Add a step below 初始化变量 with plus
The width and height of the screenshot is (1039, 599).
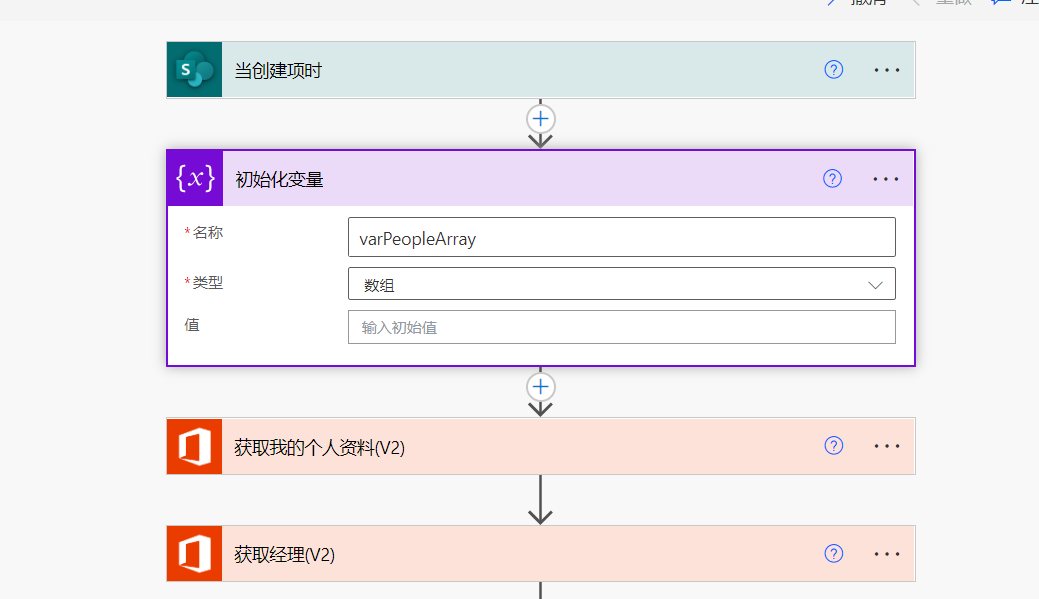(541, 387)
